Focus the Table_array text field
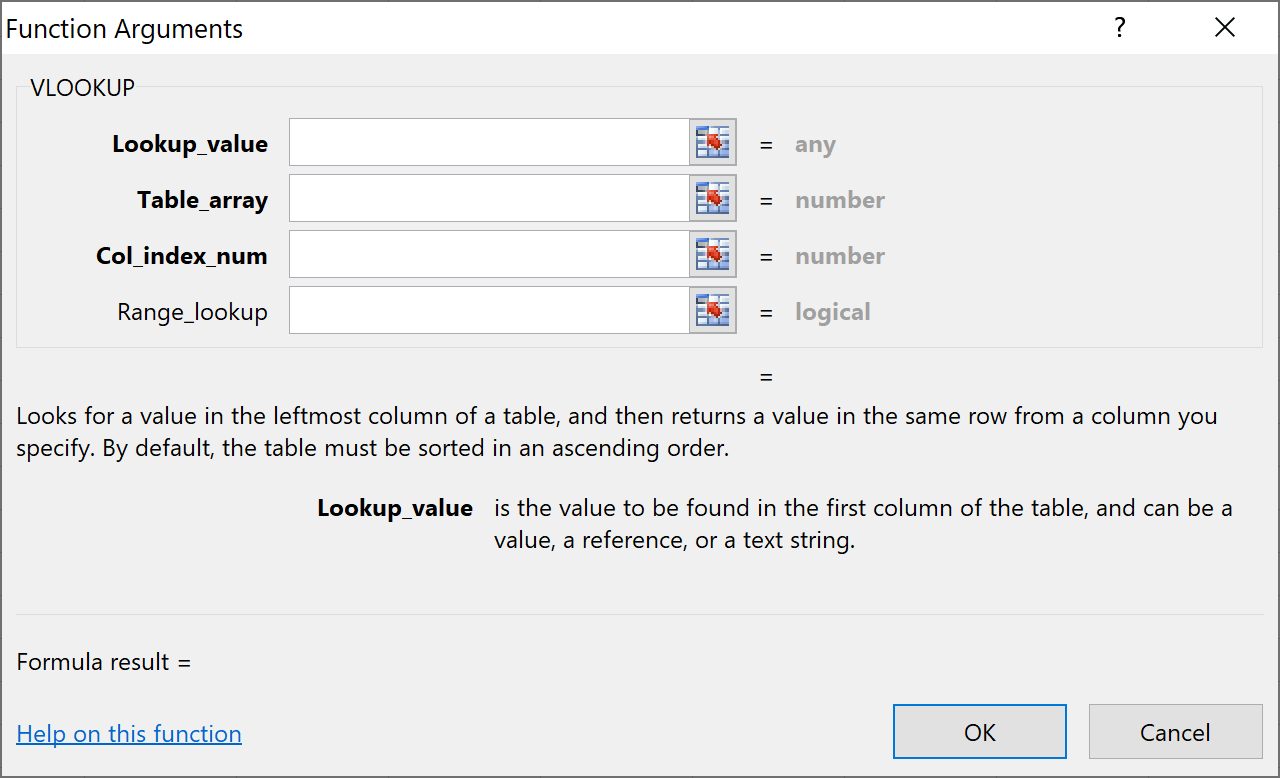The height and width of the screenshot is (778, 1280). pyautogui.click(x=488, y=199)
